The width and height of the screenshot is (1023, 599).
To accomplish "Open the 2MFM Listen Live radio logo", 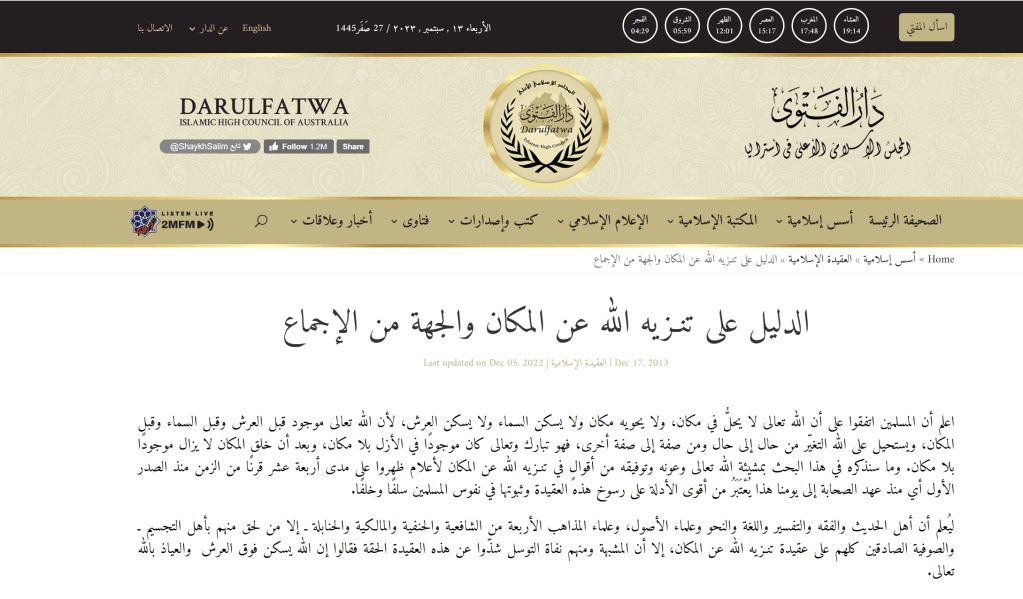I will [173, 221].
